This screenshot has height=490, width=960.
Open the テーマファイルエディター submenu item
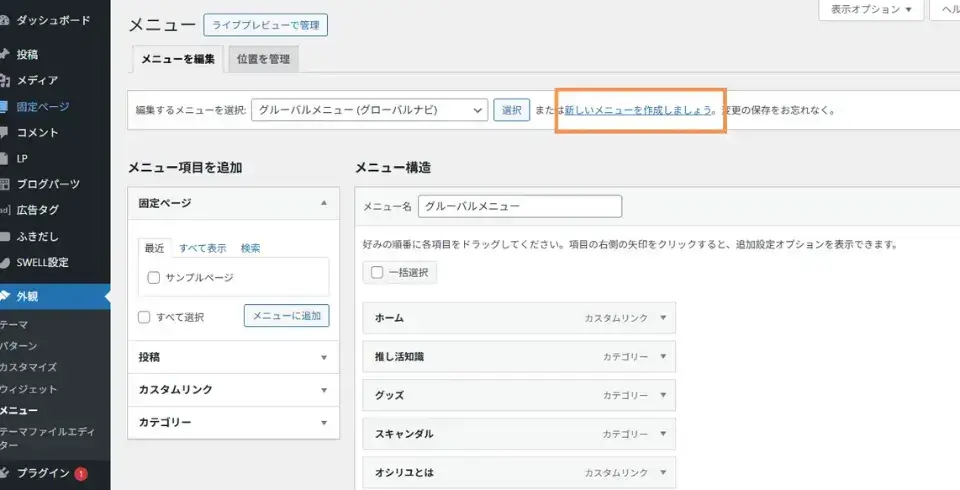[x=47, y=439]
